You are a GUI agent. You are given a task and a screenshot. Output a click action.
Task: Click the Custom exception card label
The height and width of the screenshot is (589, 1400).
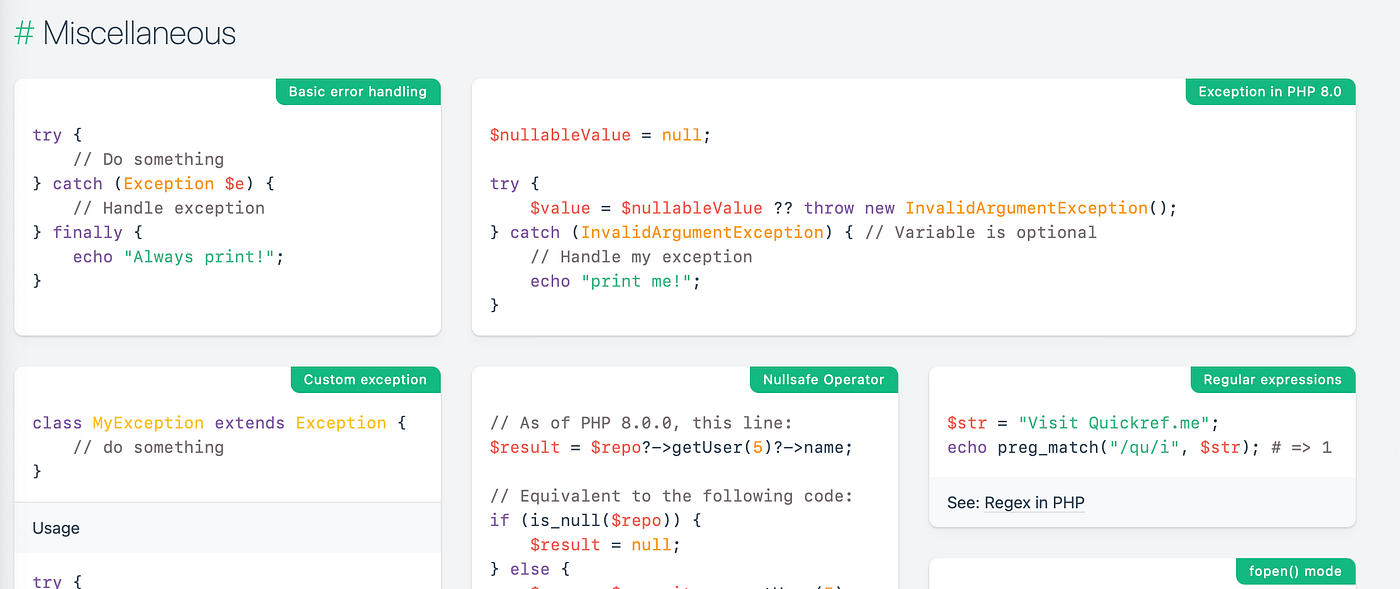click(x=365, y=379)
